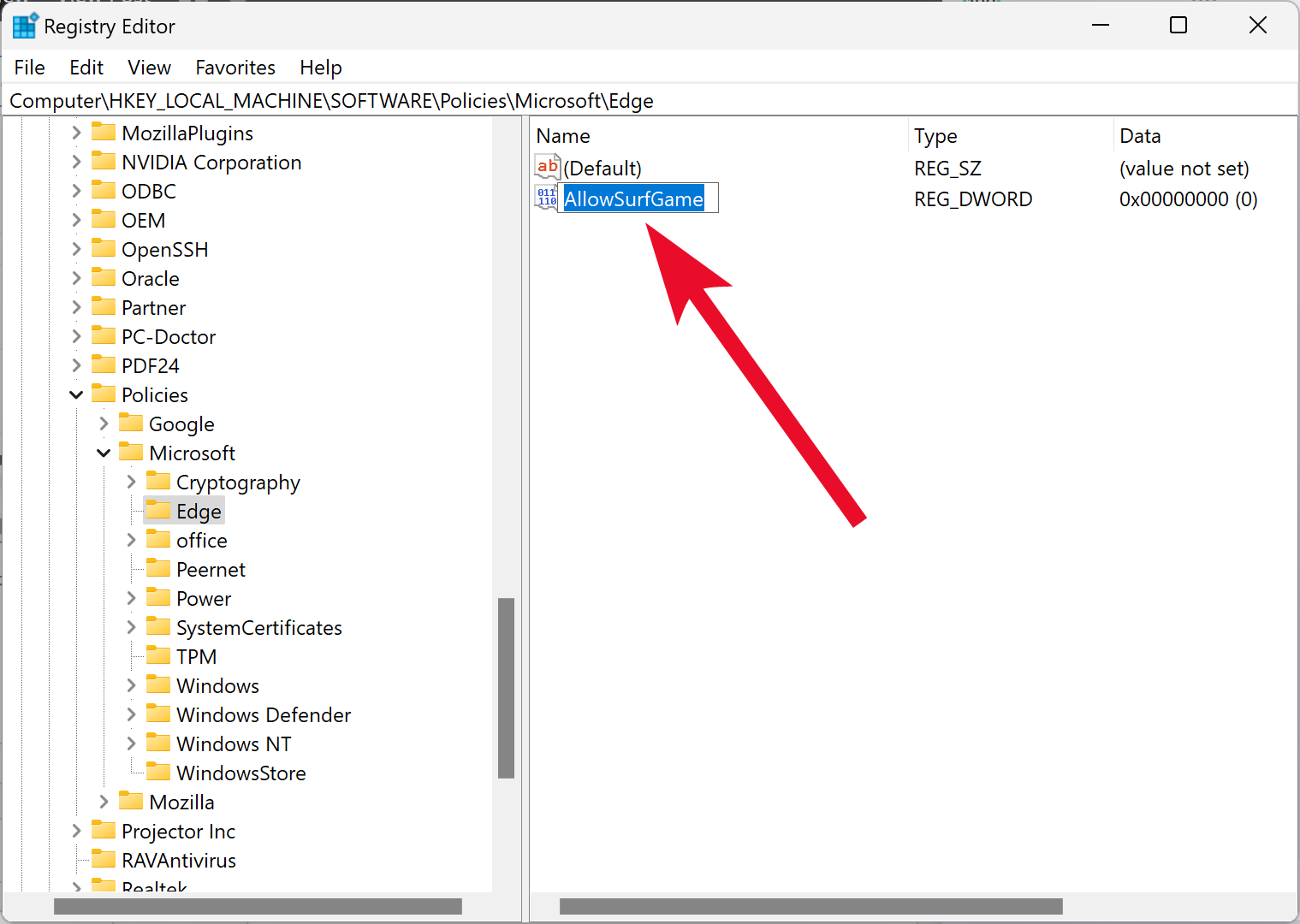The width and height of the screenshot is (1300, 924).
Task: Click the NVIDIA Corporation folder icon
Action: click(x=104, y=161)
